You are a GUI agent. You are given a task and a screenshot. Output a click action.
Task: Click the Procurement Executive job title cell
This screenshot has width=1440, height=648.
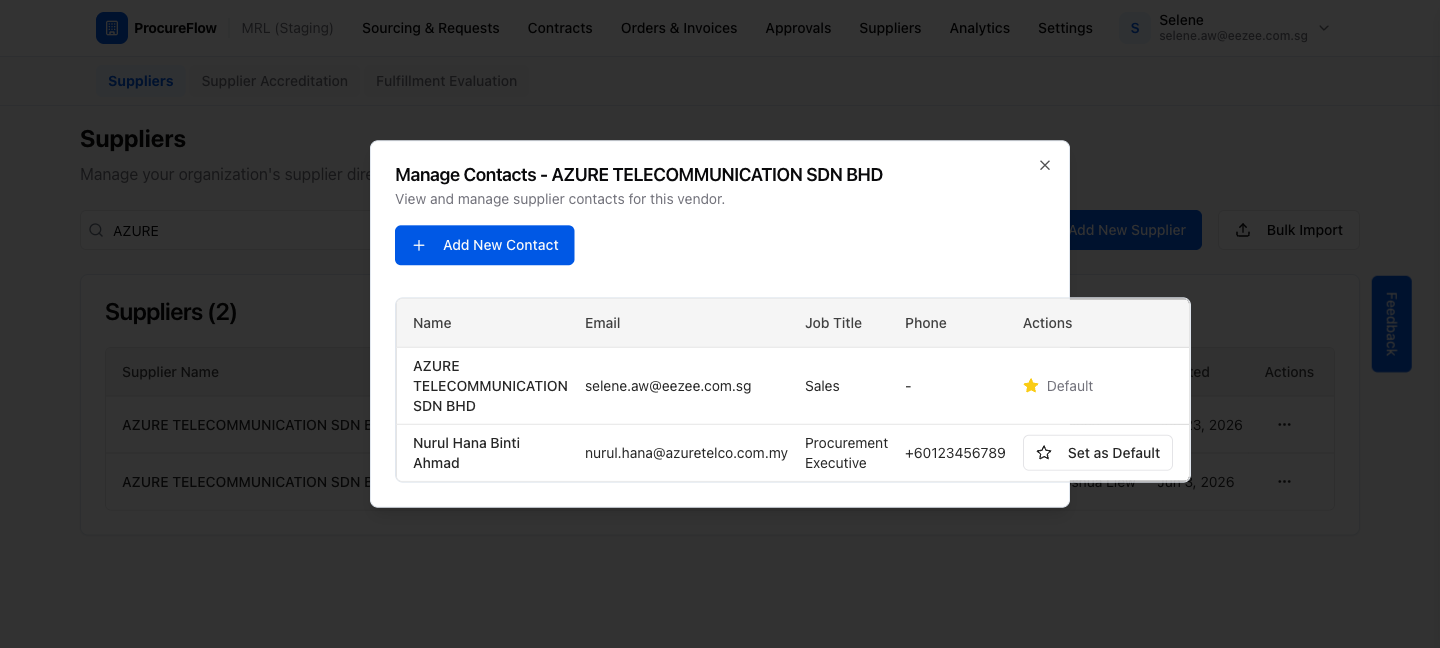pos(846,453)
